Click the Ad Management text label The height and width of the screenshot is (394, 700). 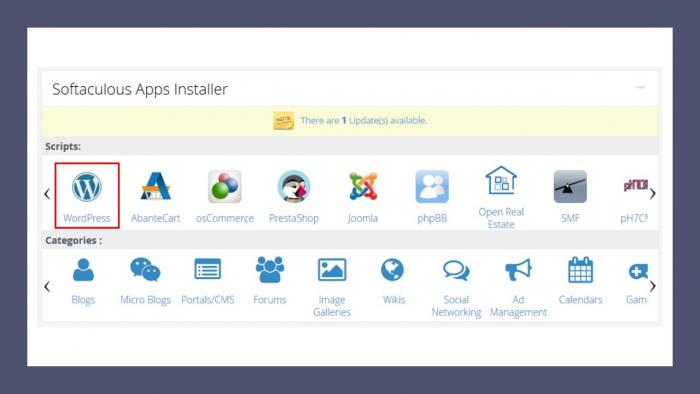coord(518,306)
